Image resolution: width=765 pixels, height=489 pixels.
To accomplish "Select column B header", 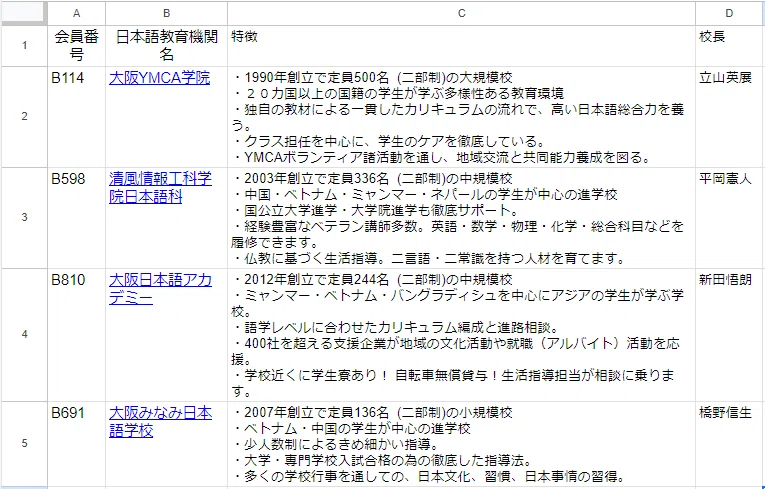I will pos(166,13).
